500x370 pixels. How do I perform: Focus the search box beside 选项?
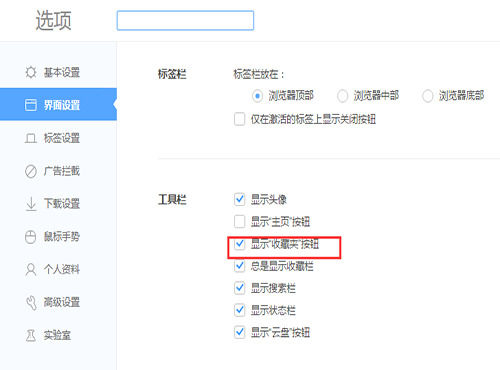185,20
